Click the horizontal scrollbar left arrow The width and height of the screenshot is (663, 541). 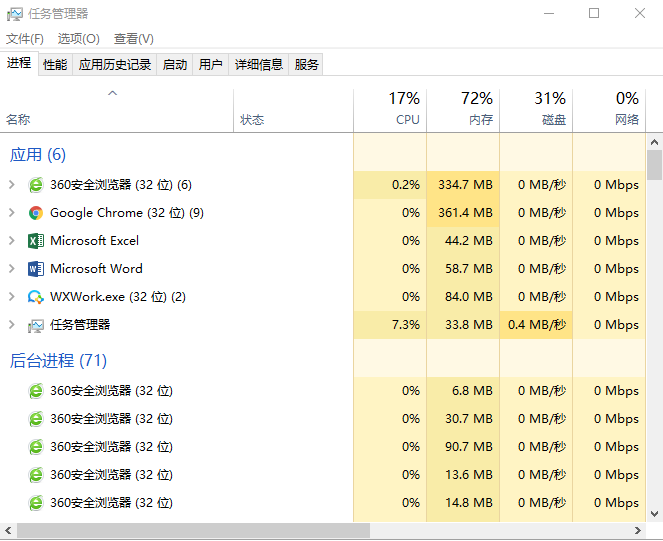pyautogui.click(x=8, y=530)
